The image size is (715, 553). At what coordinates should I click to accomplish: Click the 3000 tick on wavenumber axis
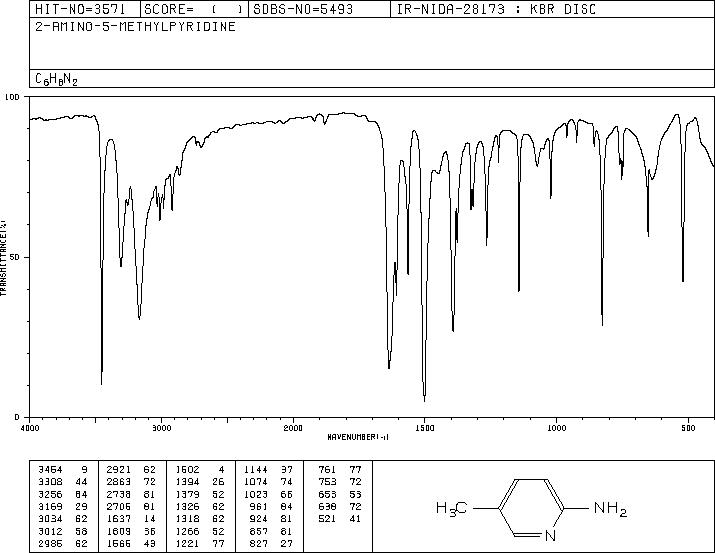click(x=161, y=428)
